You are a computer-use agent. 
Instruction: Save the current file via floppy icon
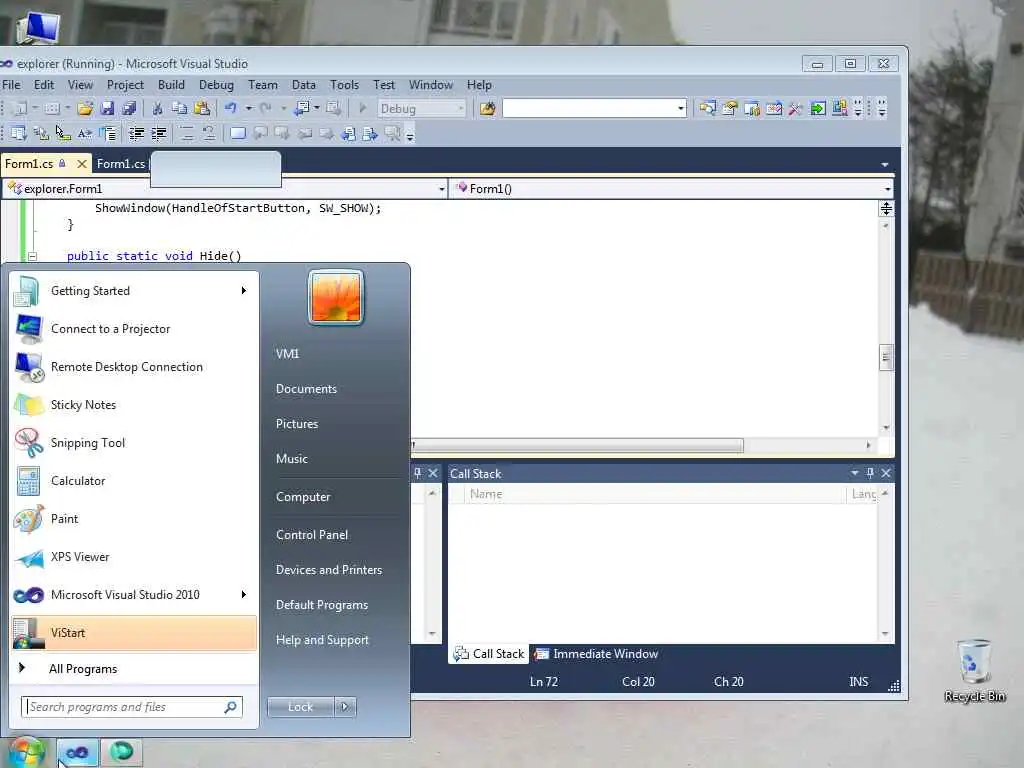(x=107, y=108)
